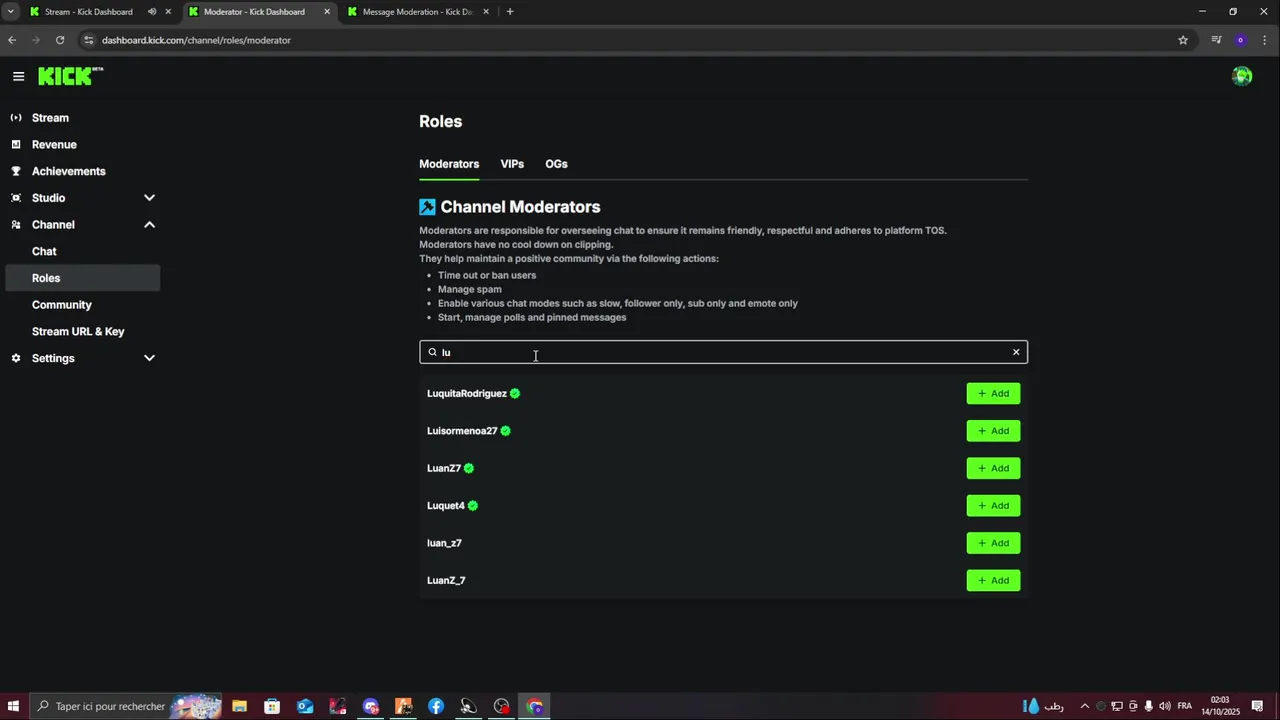The image size is (1280, 720).
Task: Mute the Stream tab audio icon
Action: (152, 12)
